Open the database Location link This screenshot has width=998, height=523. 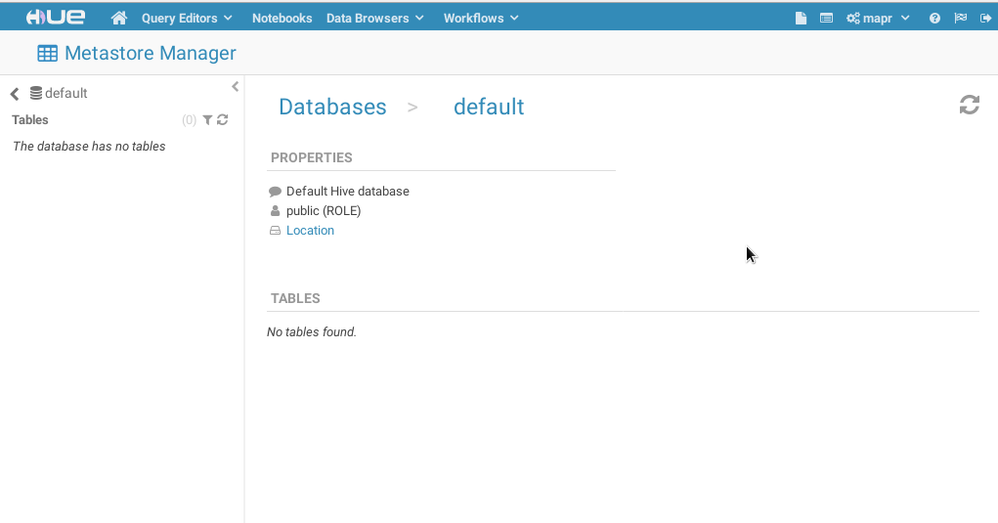310,230
